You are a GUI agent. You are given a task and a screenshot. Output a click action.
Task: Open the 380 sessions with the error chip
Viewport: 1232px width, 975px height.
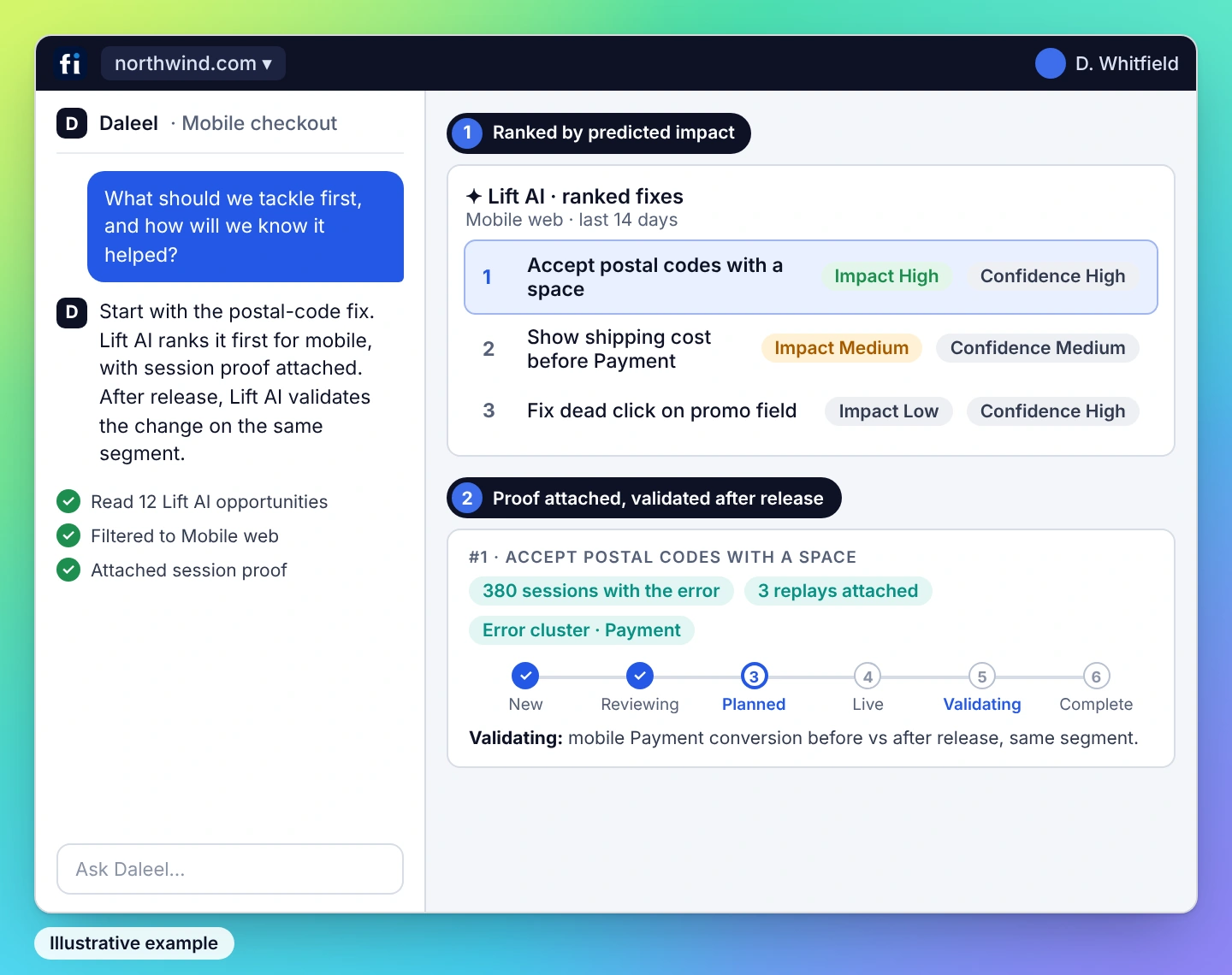601,591
